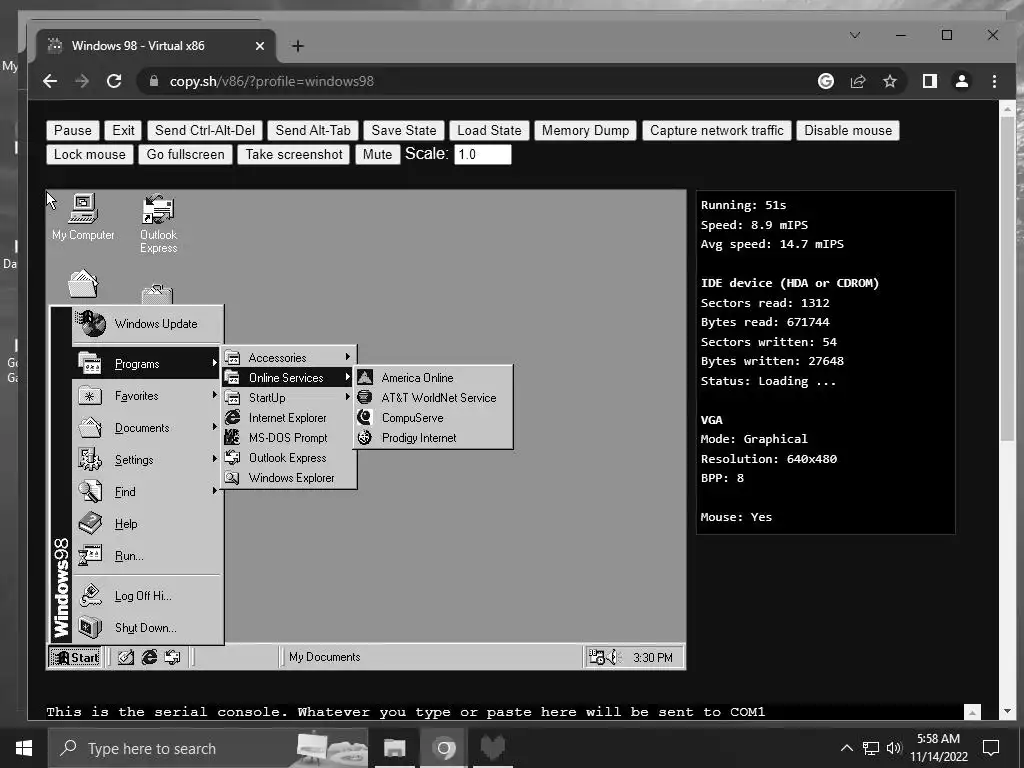
Task: Expand Find submenu arrow
Action: point(214,491)
